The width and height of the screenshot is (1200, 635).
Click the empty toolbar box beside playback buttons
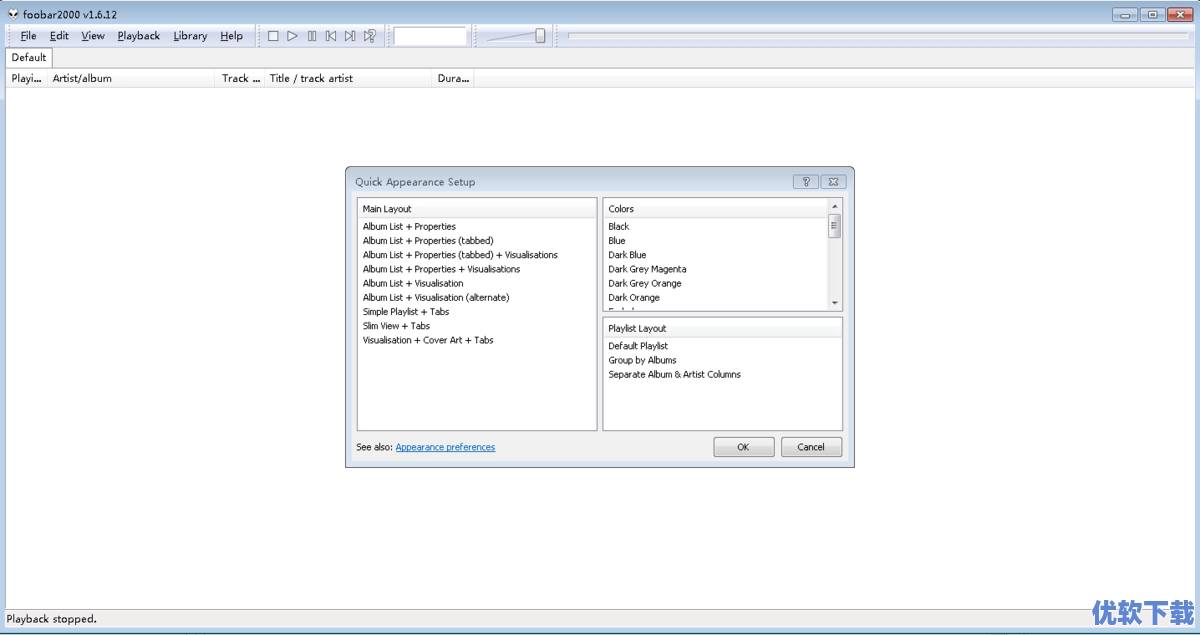430,36
